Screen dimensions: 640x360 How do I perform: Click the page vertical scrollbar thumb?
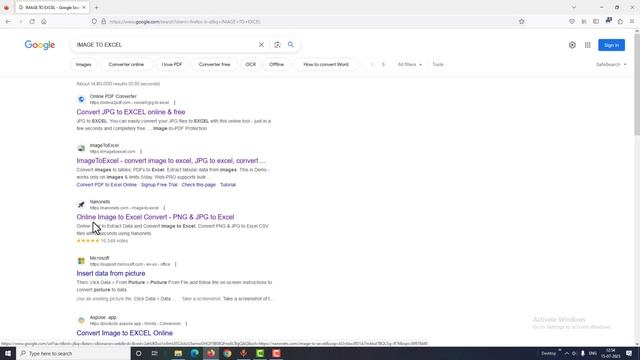coord(637,84)
